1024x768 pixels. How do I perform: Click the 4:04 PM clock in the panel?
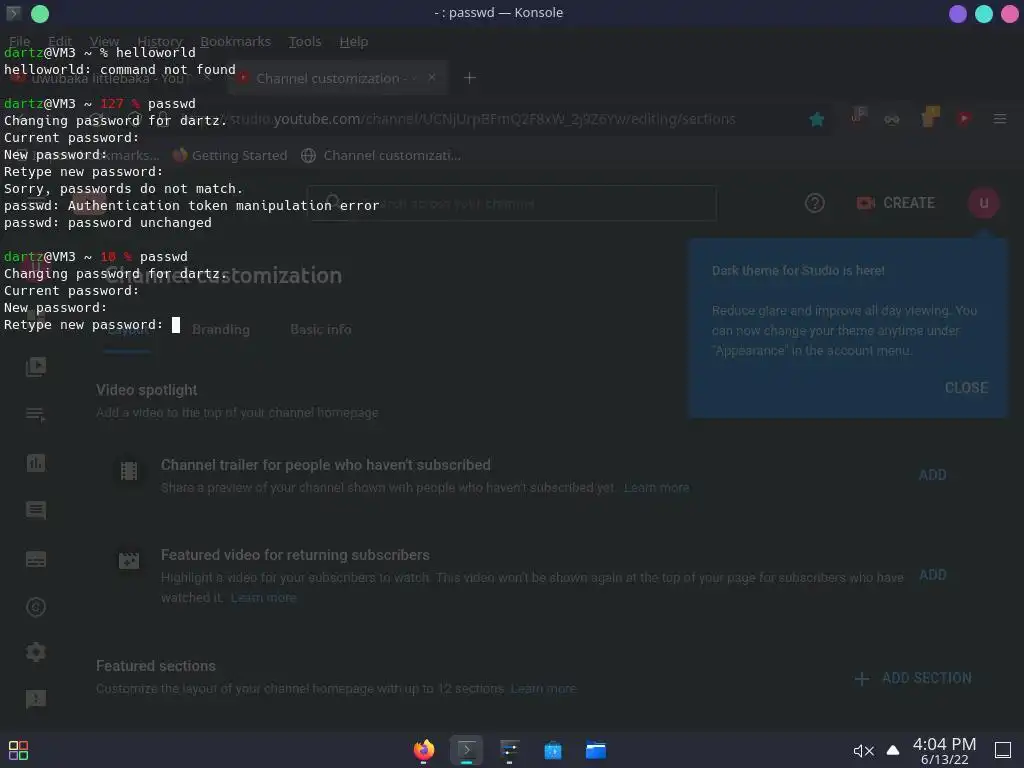click(x=944, y=744)
